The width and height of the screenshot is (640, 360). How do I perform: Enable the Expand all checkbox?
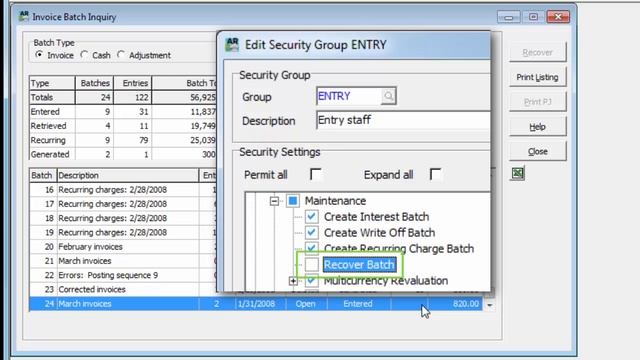click(436, 174)
